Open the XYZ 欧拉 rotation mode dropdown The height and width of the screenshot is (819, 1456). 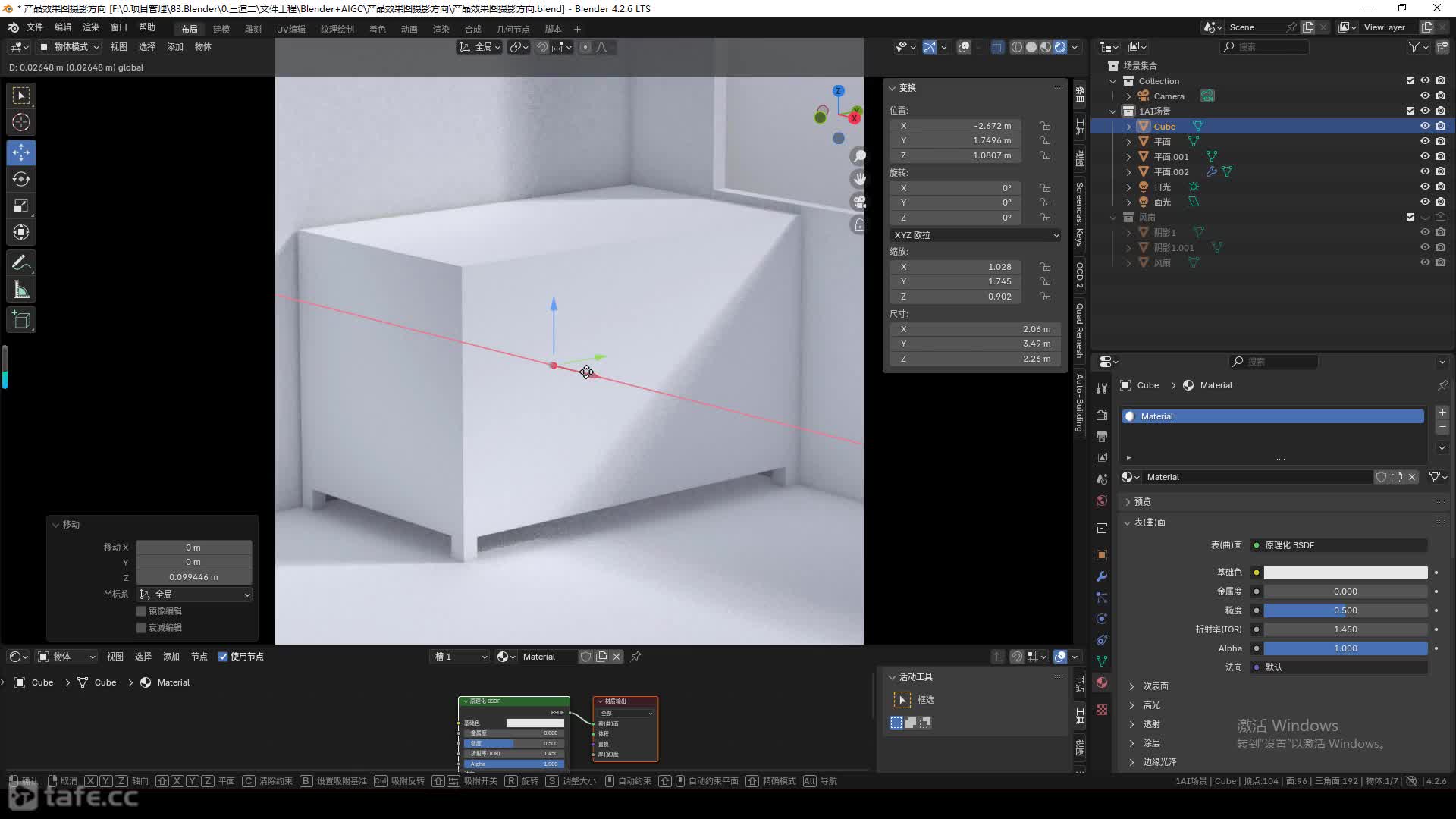coord(976,235)
